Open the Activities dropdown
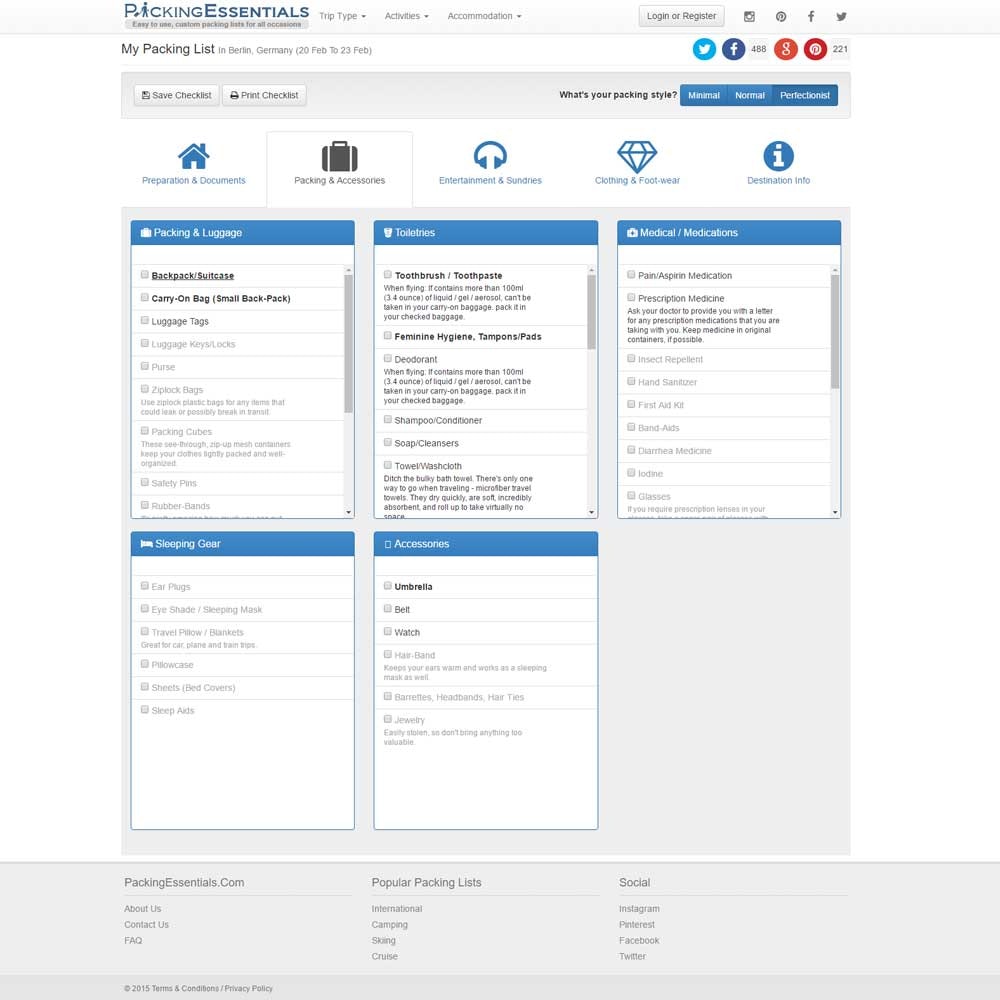The image size is (1000, 1000). [x=406, y=16]
